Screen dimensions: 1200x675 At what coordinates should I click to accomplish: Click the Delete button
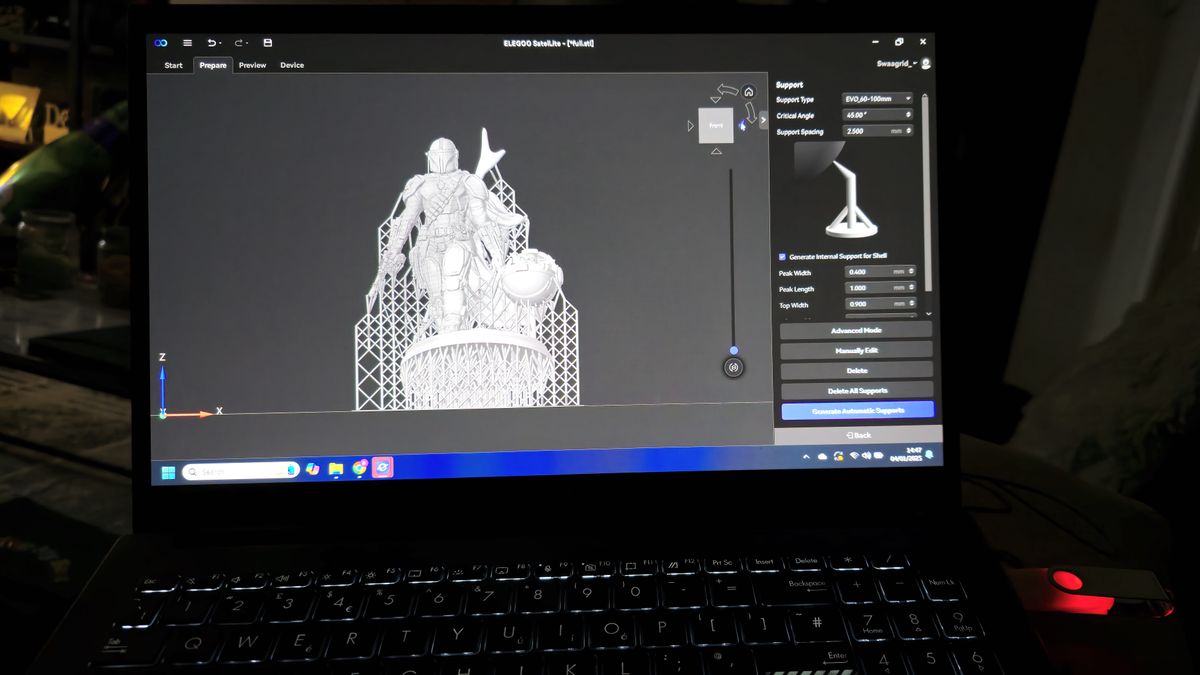[x=856, y=370]
